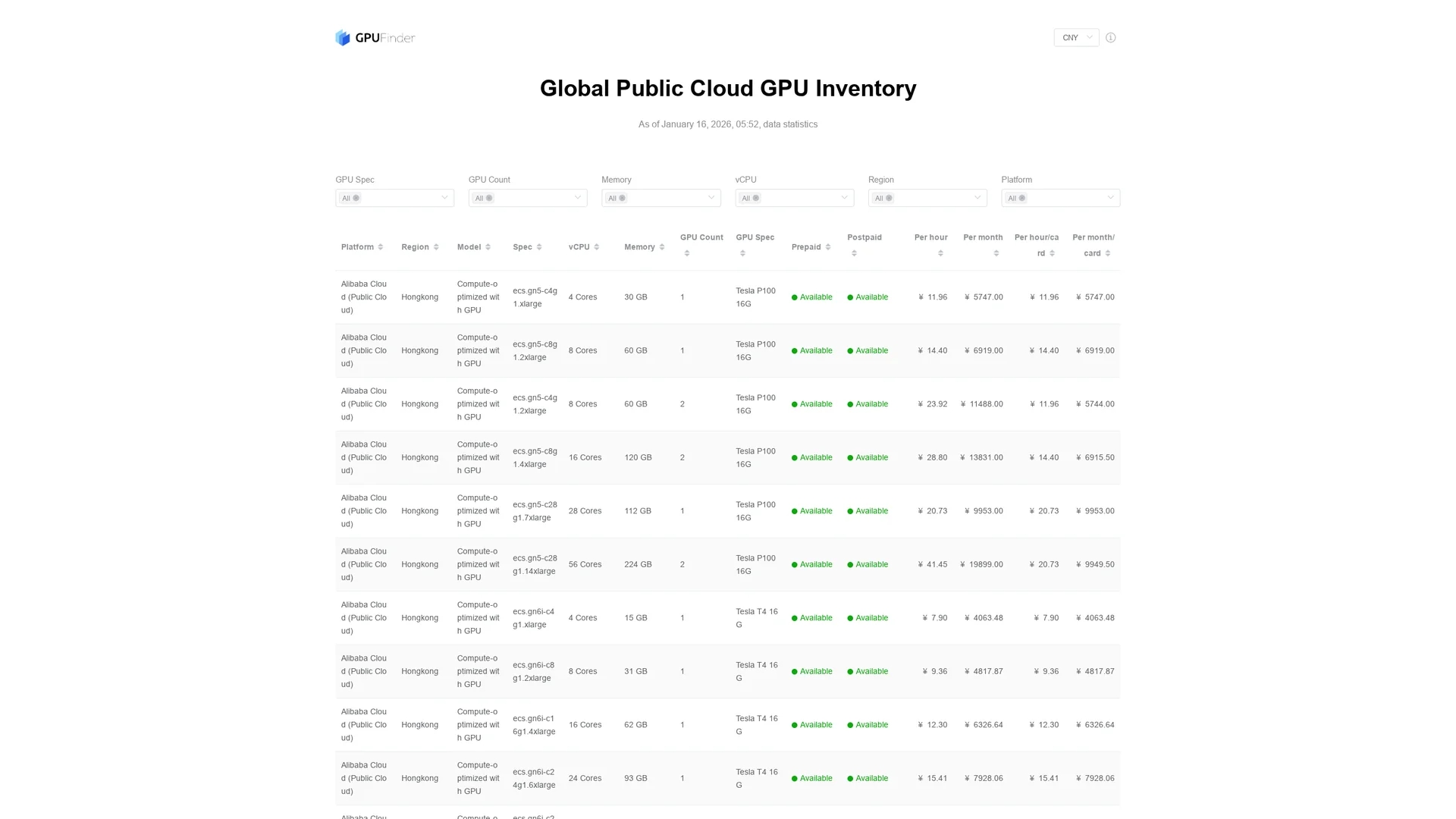Open the Memory filter dropdown
The width and height of the screenshot is (1456, 819).
click(661, 198)
